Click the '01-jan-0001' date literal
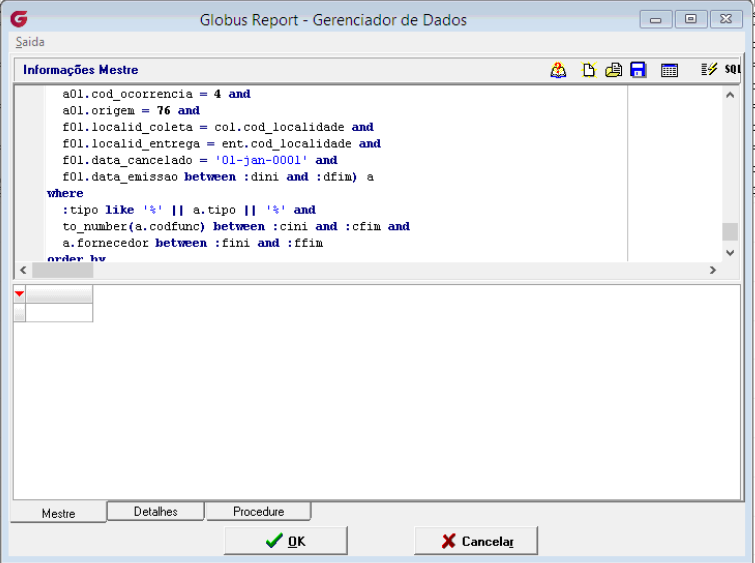The image size is (755, 563). 261,160
